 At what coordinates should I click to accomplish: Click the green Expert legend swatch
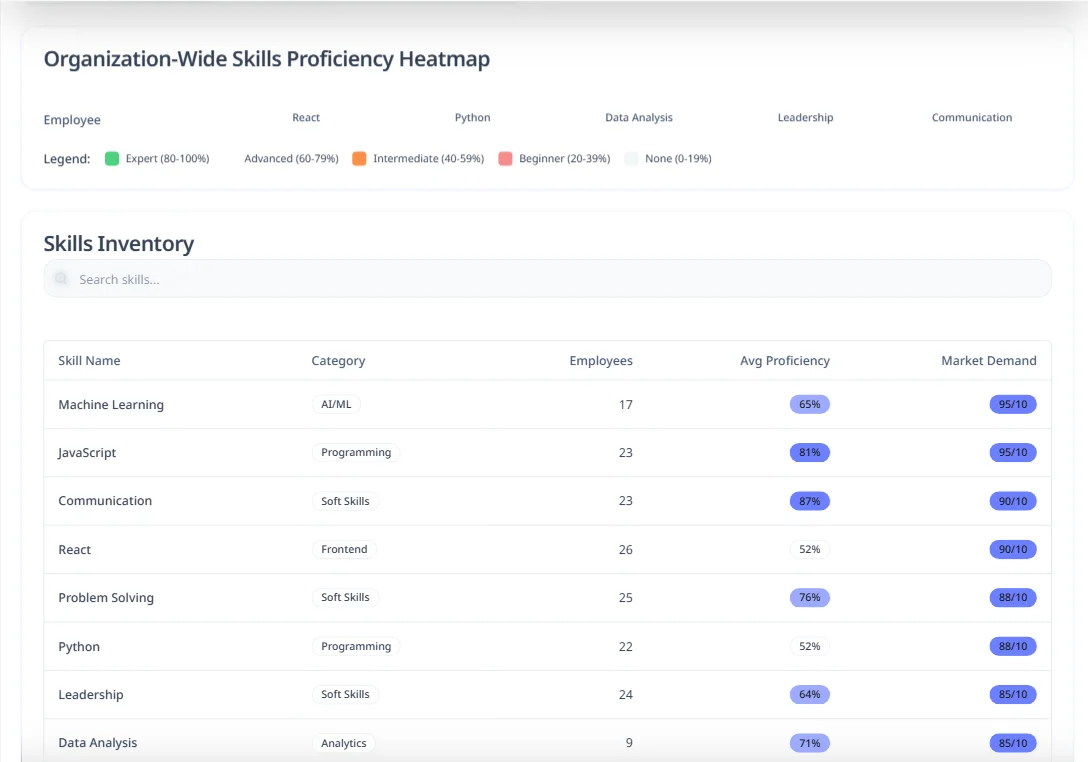pos(112,158)
